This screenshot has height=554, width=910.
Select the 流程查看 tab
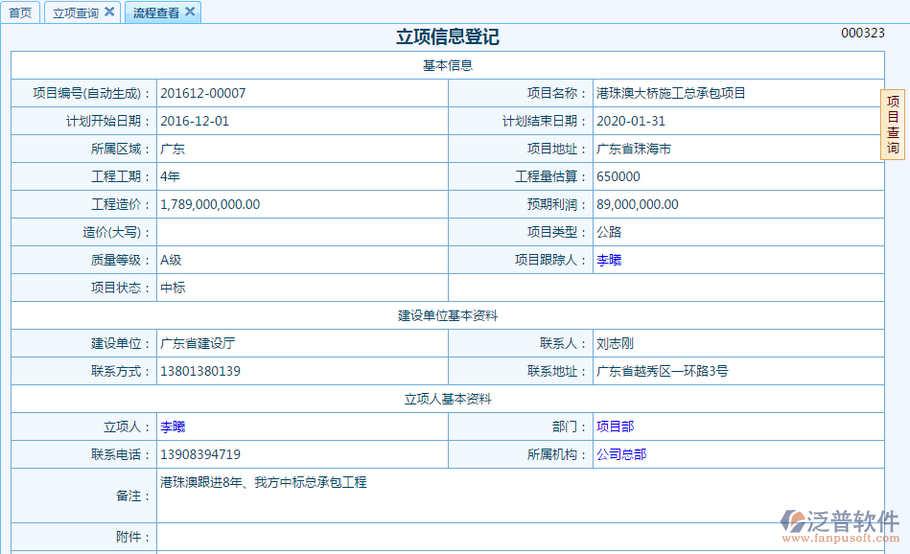(x=156, y=13)
